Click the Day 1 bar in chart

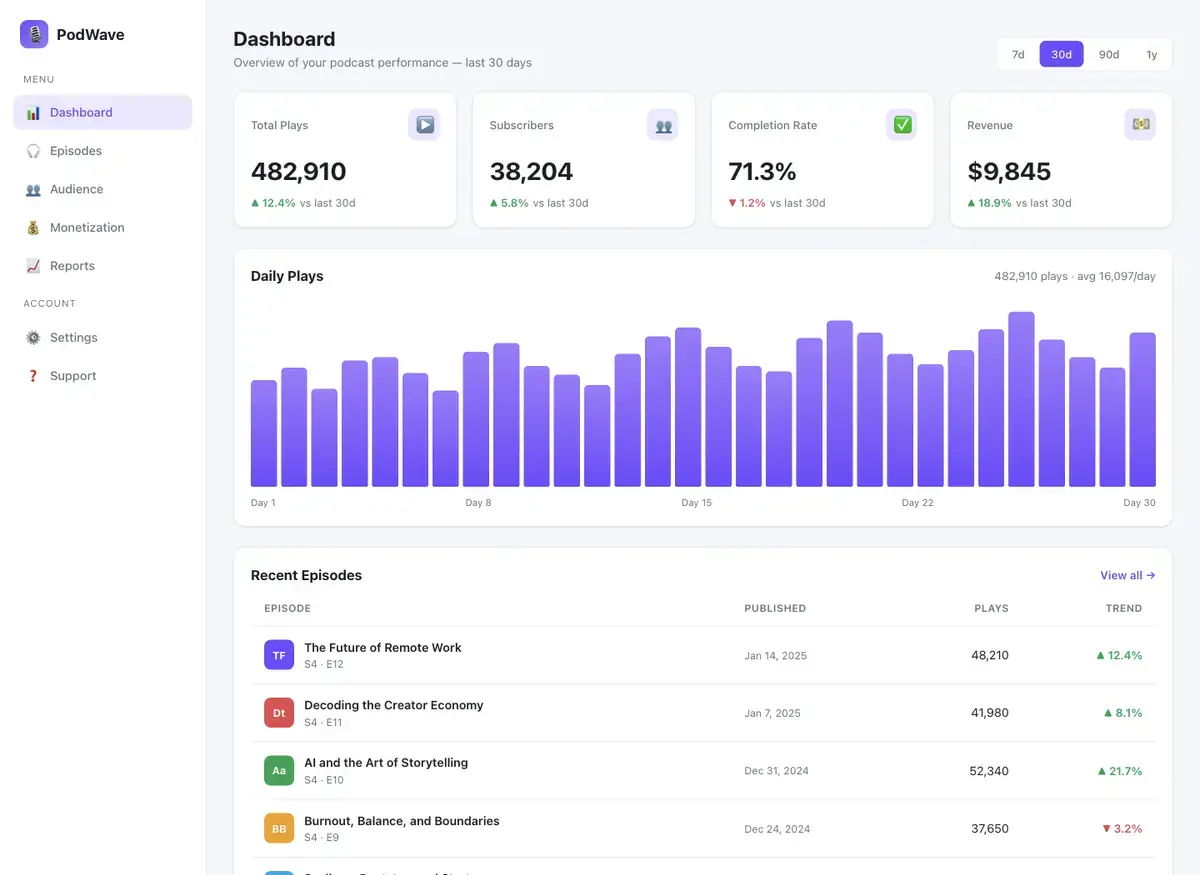(264, 433)
